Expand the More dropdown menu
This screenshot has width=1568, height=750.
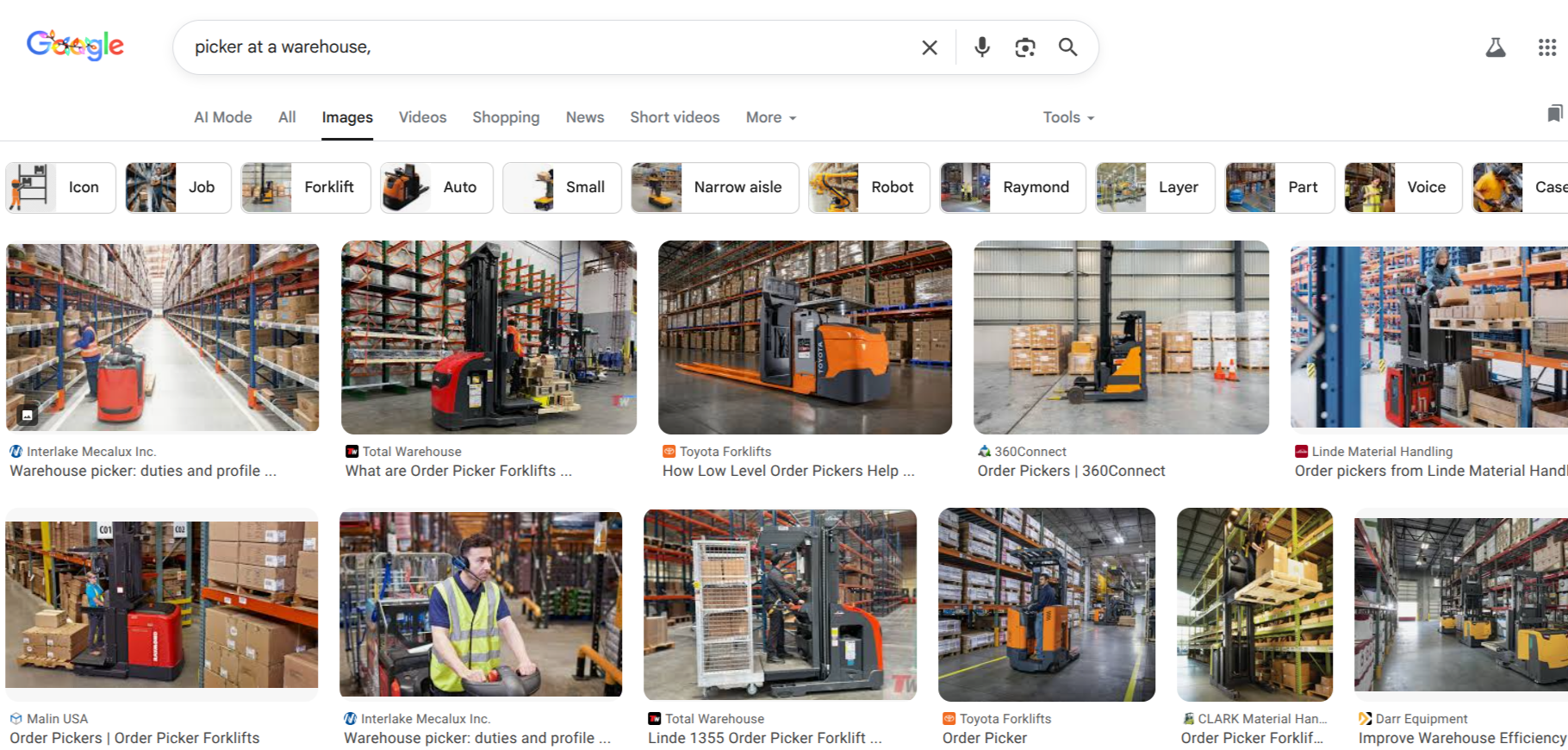coord(771,117)
